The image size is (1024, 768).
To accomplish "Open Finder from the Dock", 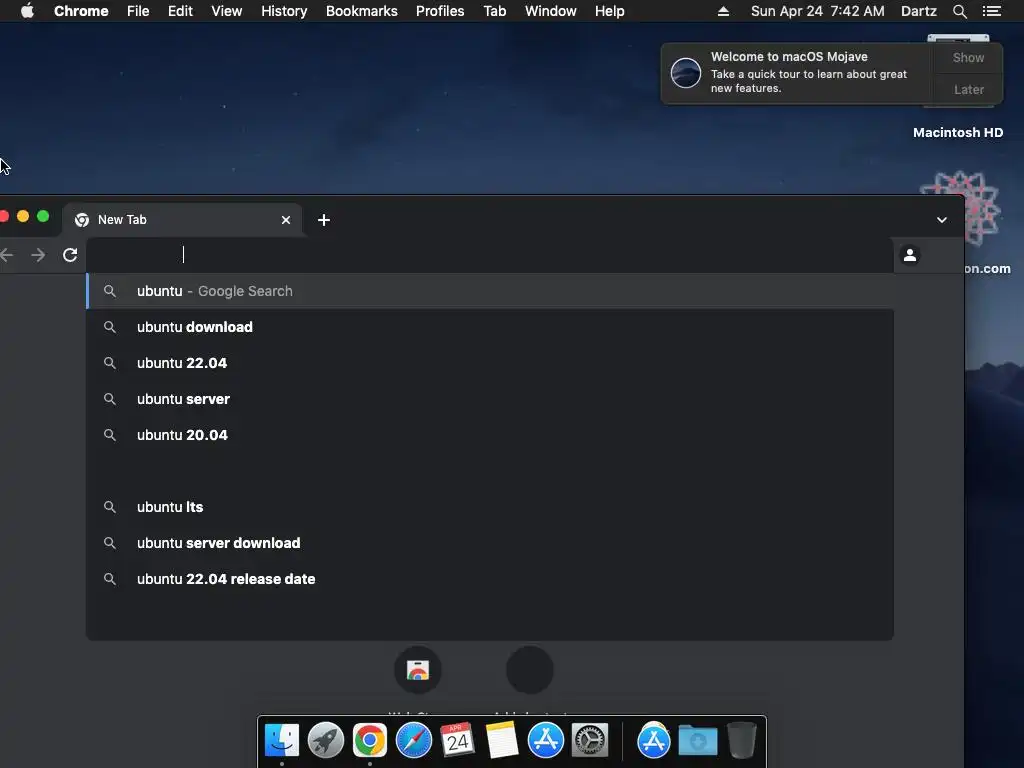I will click(281, 741).
